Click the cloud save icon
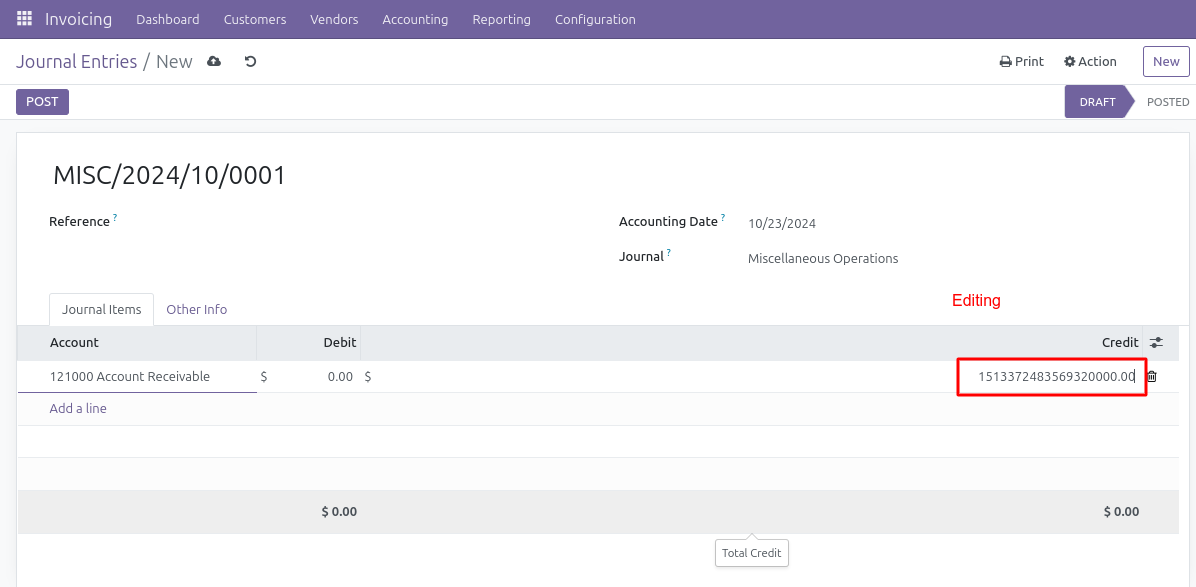 (x=214, y=62)
